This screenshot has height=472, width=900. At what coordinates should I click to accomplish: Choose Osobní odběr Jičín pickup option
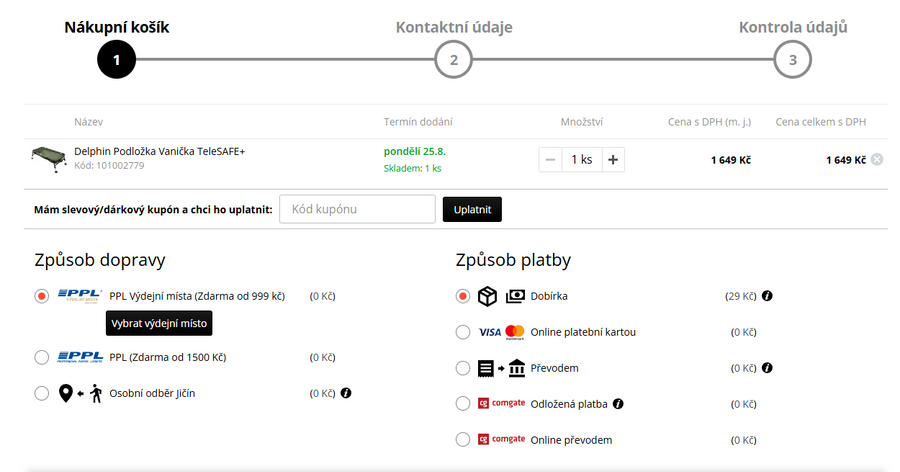(x=42, y=393)
